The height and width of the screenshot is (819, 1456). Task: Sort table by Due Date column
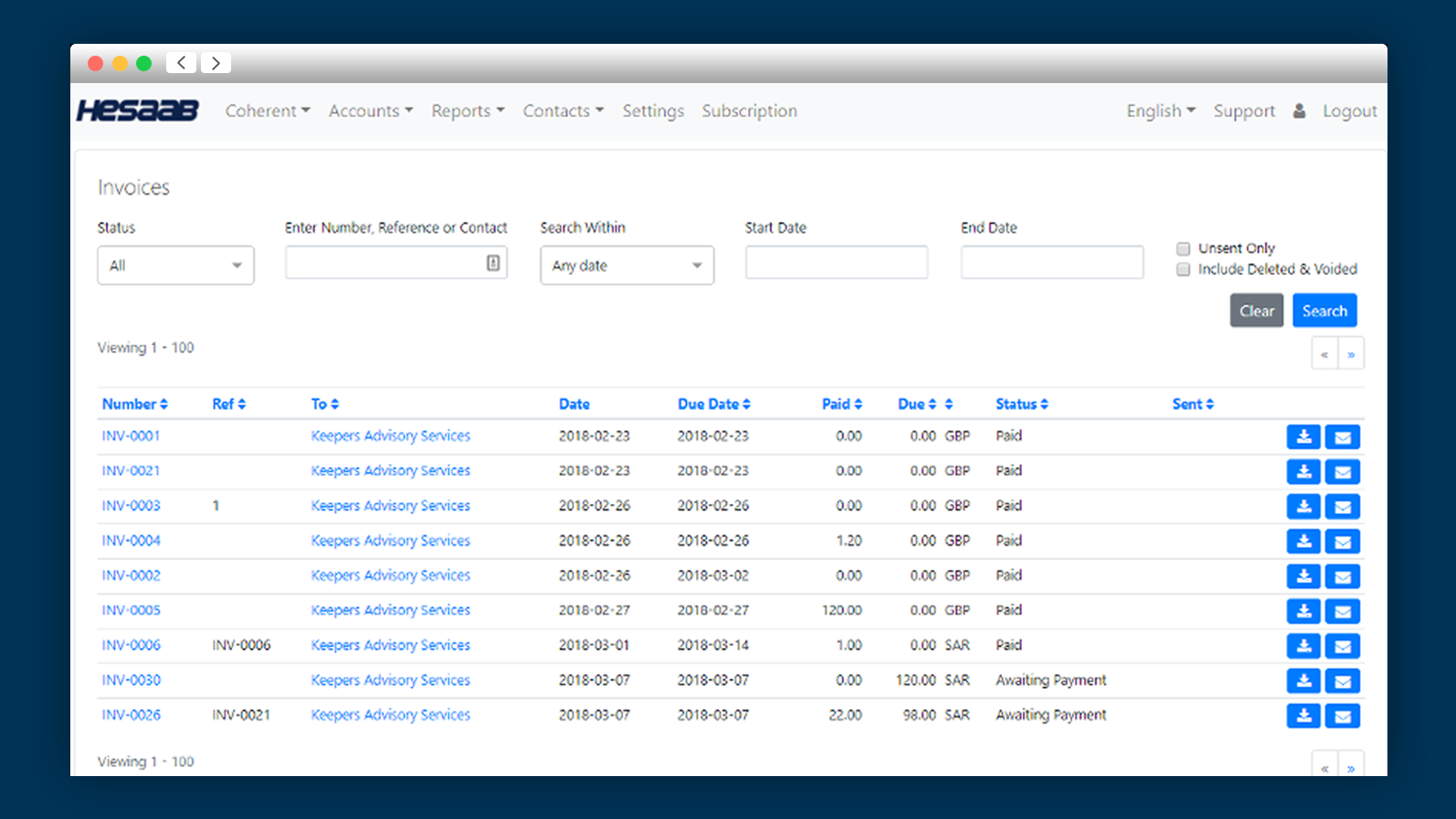click(x=713, y=404)
